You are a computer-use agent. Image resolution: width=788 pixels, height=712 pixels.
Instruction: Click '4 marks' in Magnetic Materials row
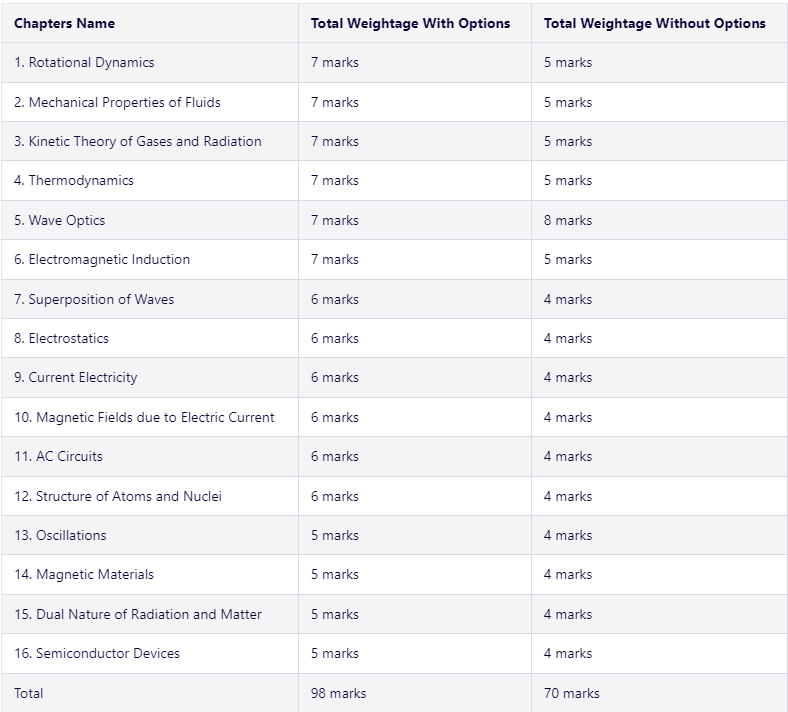point(568,574)
